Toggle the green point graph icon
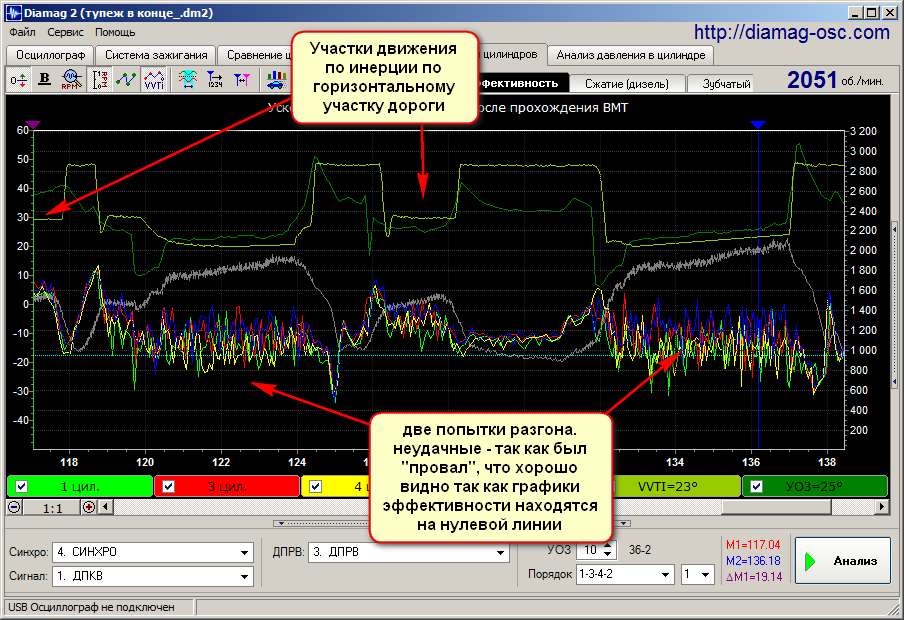The image size is (904, 620). [x=126, y=80]
